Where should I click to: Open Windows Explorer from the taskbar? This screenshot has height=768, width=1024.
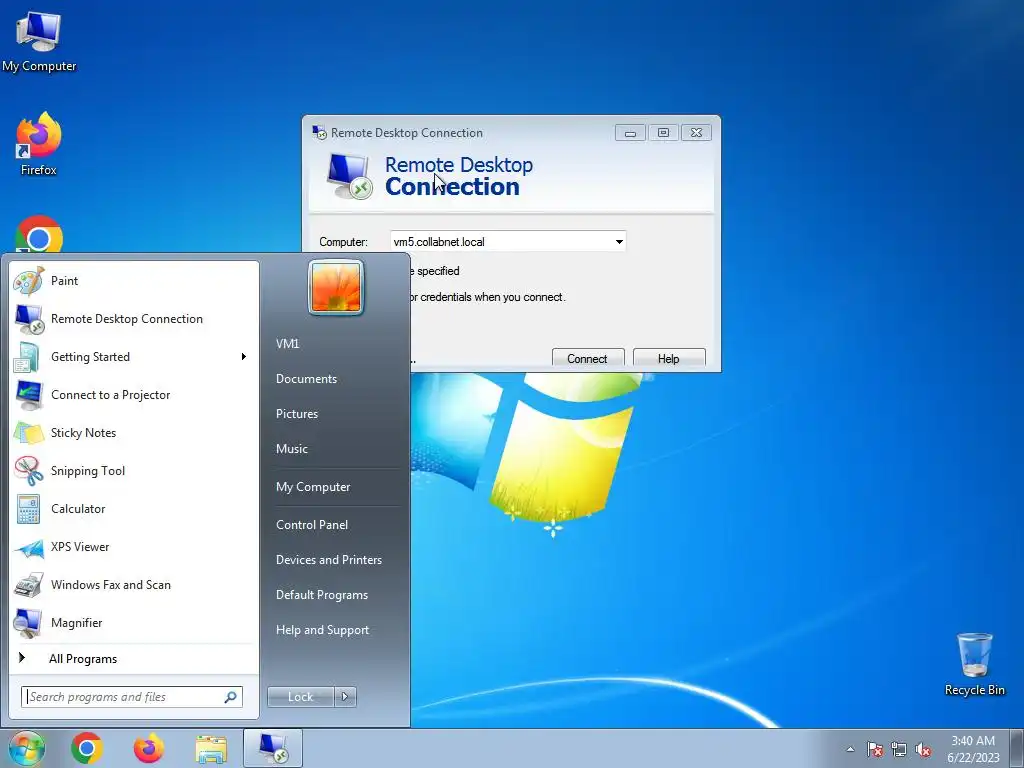pos(212,748)
